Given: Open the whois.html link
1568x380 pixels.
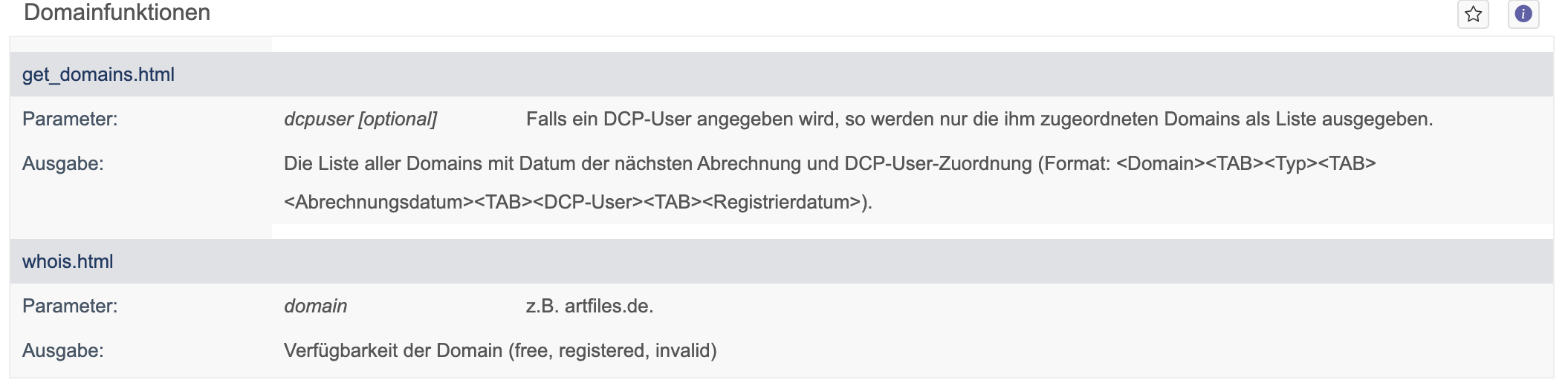Looking at the screenshot, I should (68, 261).
